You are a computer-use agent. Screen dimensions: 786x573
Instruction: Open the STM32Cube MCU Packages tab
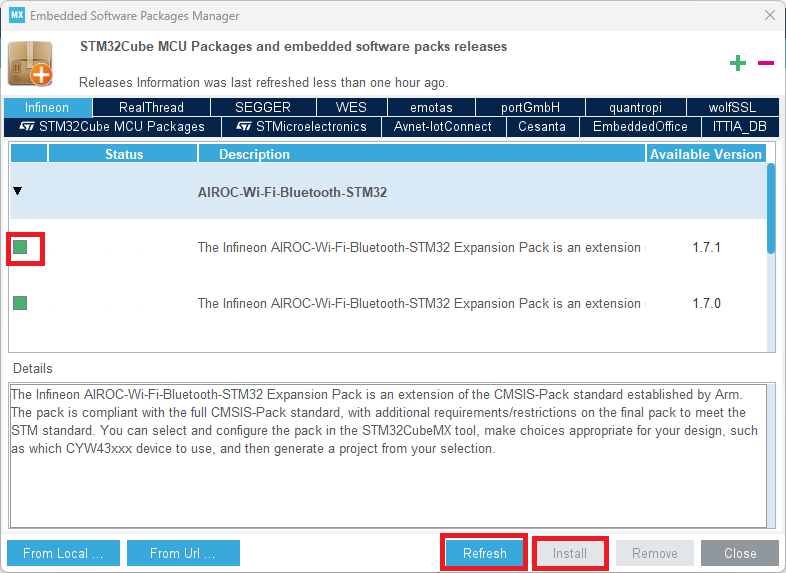[112, 127]
